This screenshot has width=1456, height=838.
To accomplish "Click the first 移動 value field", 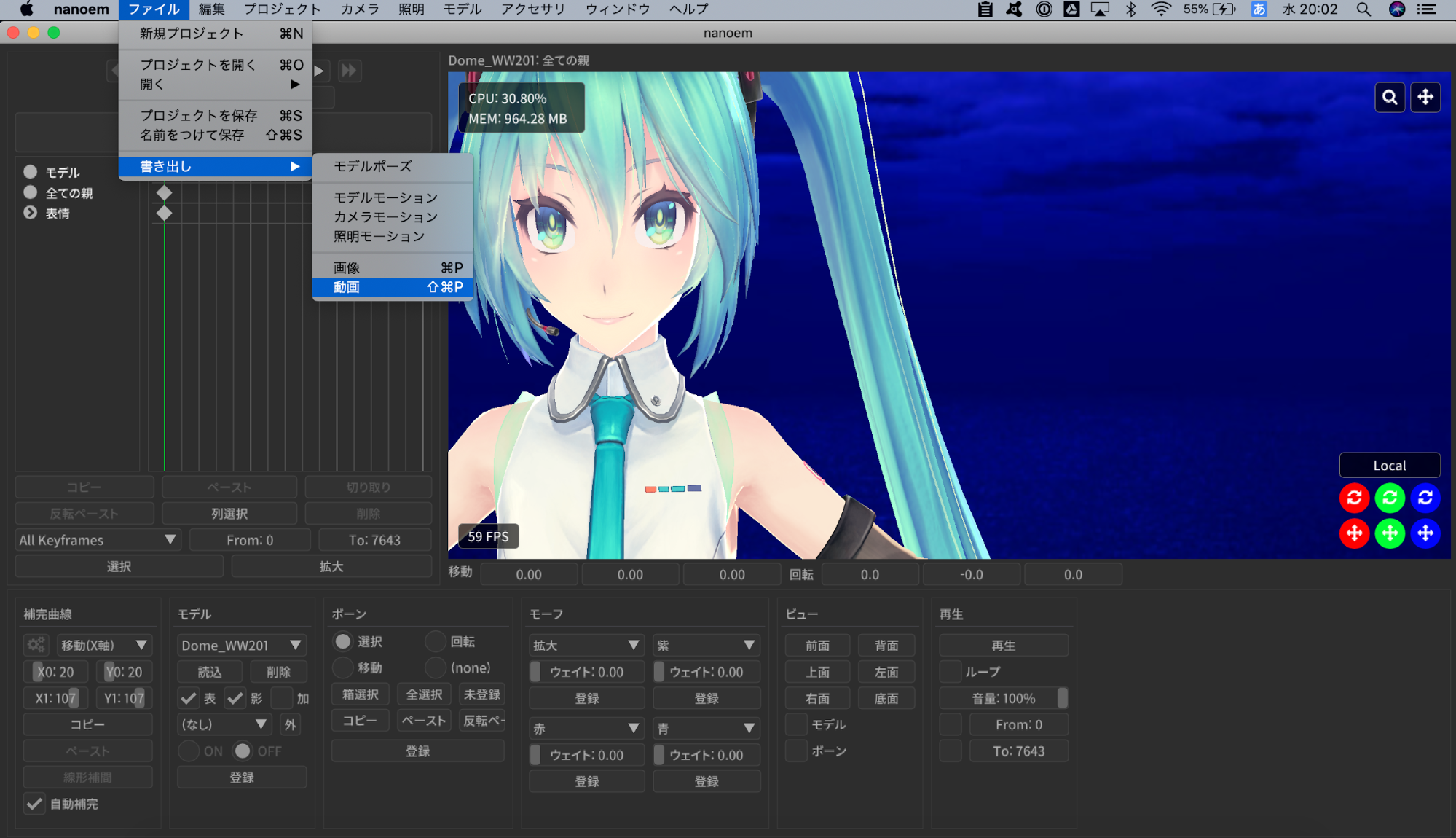I will pyautogui.click(x=529, y=575).
